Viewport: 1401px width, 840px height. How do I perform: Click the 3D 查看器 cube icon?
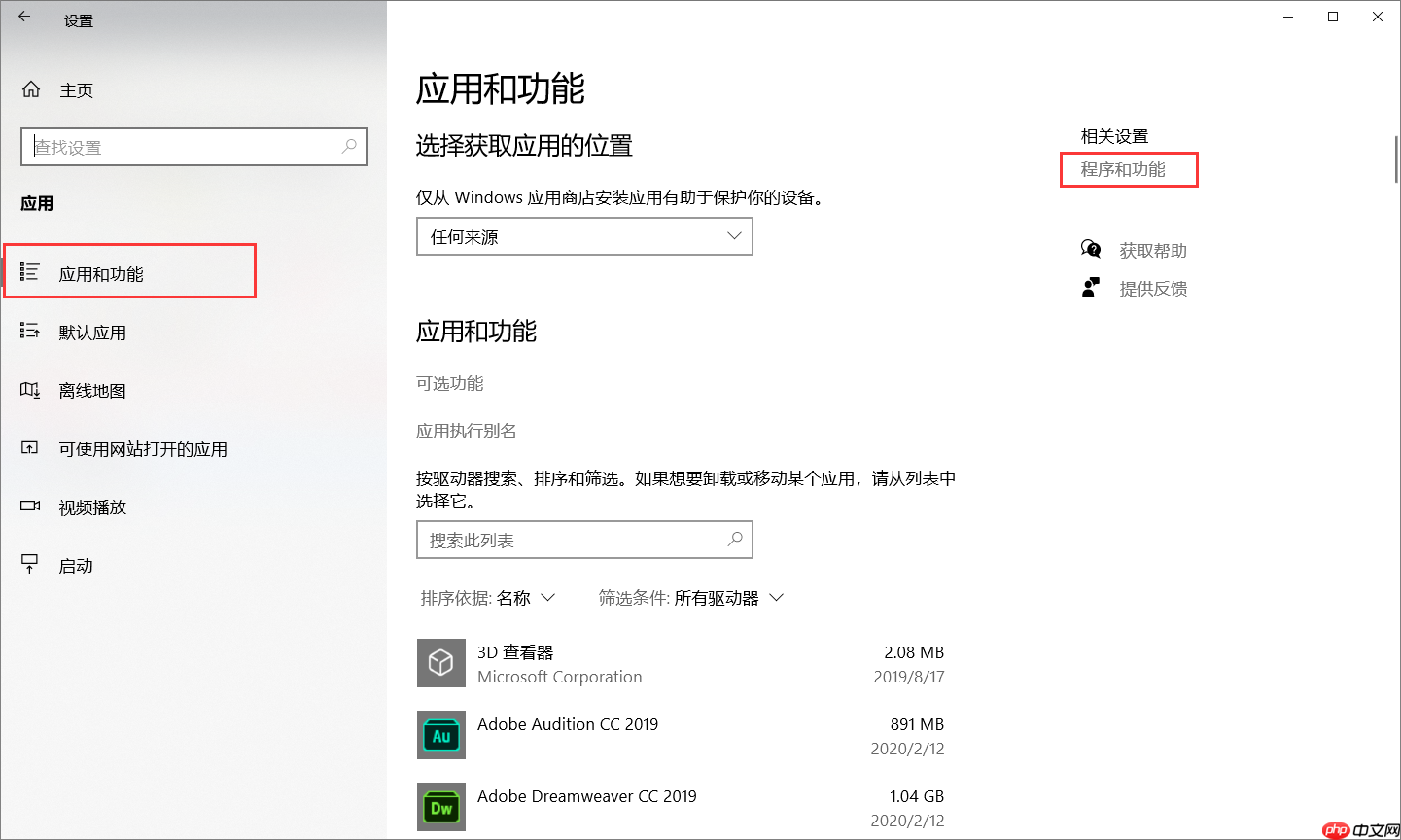point(440,663)
